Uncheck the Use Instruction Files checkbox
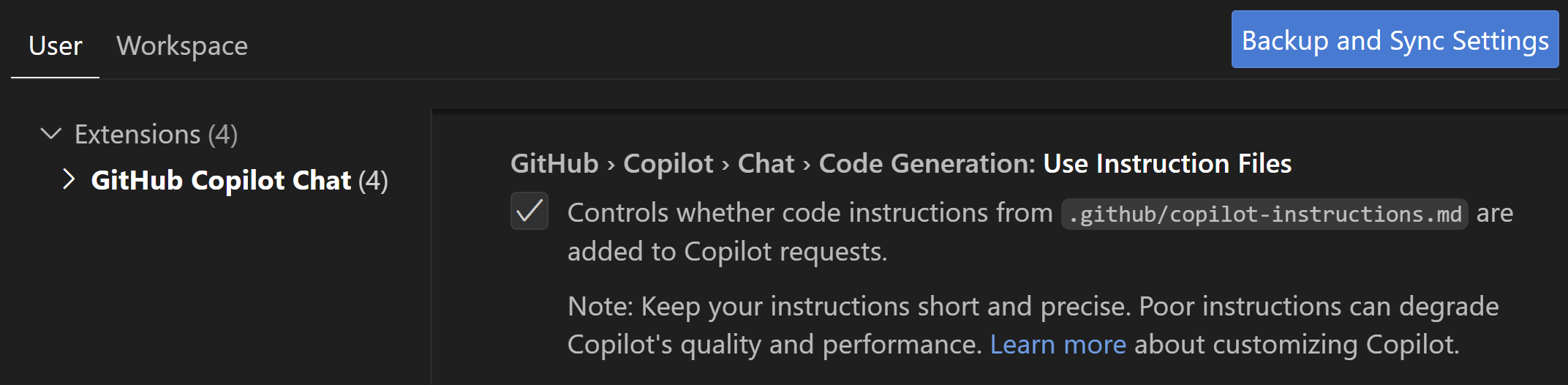1568x385 pixels. [529, 212]
